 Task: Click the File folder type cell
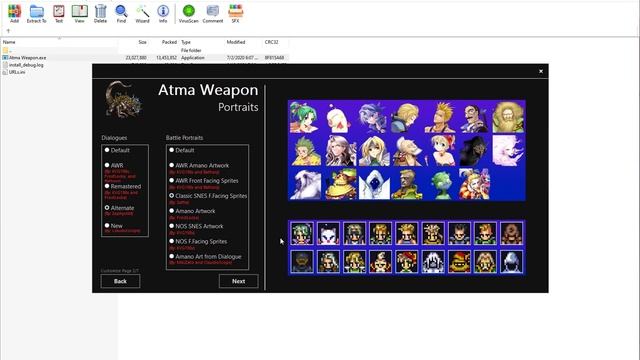pyautogui.click(x=191, y=50)
